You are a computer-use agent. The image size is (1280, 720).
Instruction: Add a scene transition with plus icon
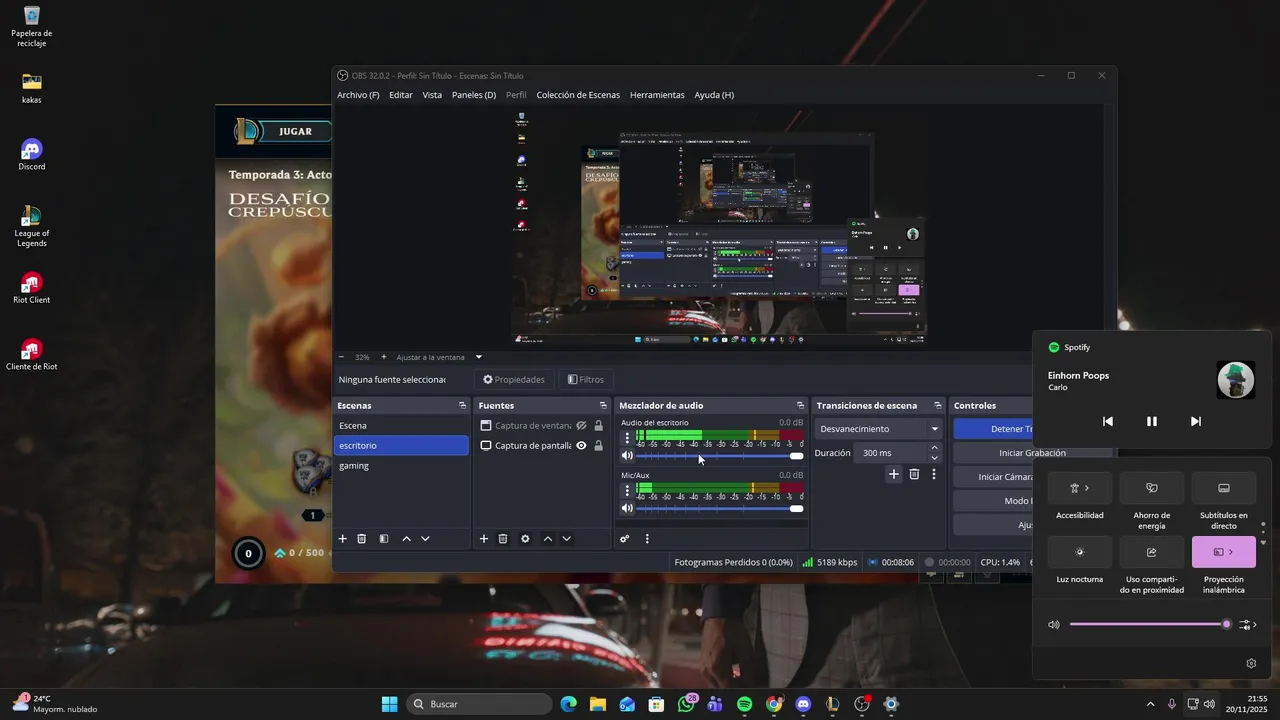pos(894,474)
